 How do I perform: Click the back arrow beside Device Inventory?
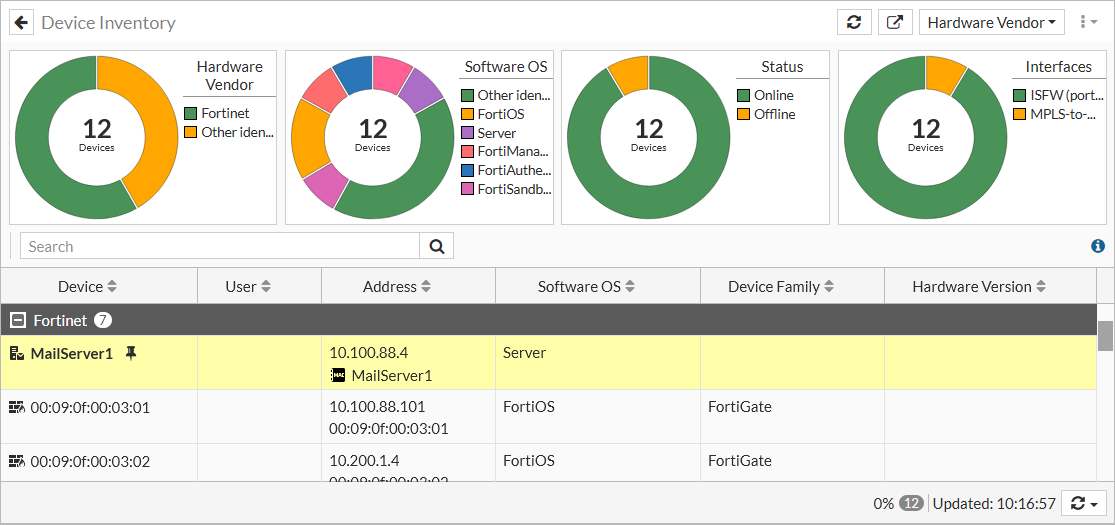click(x=21, y=22)
